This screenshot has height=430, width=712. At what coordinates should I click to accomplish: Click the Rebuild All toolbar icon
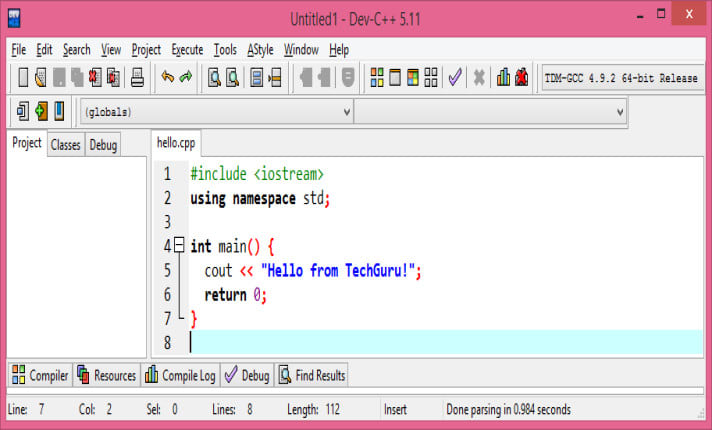tap(432, 78)
